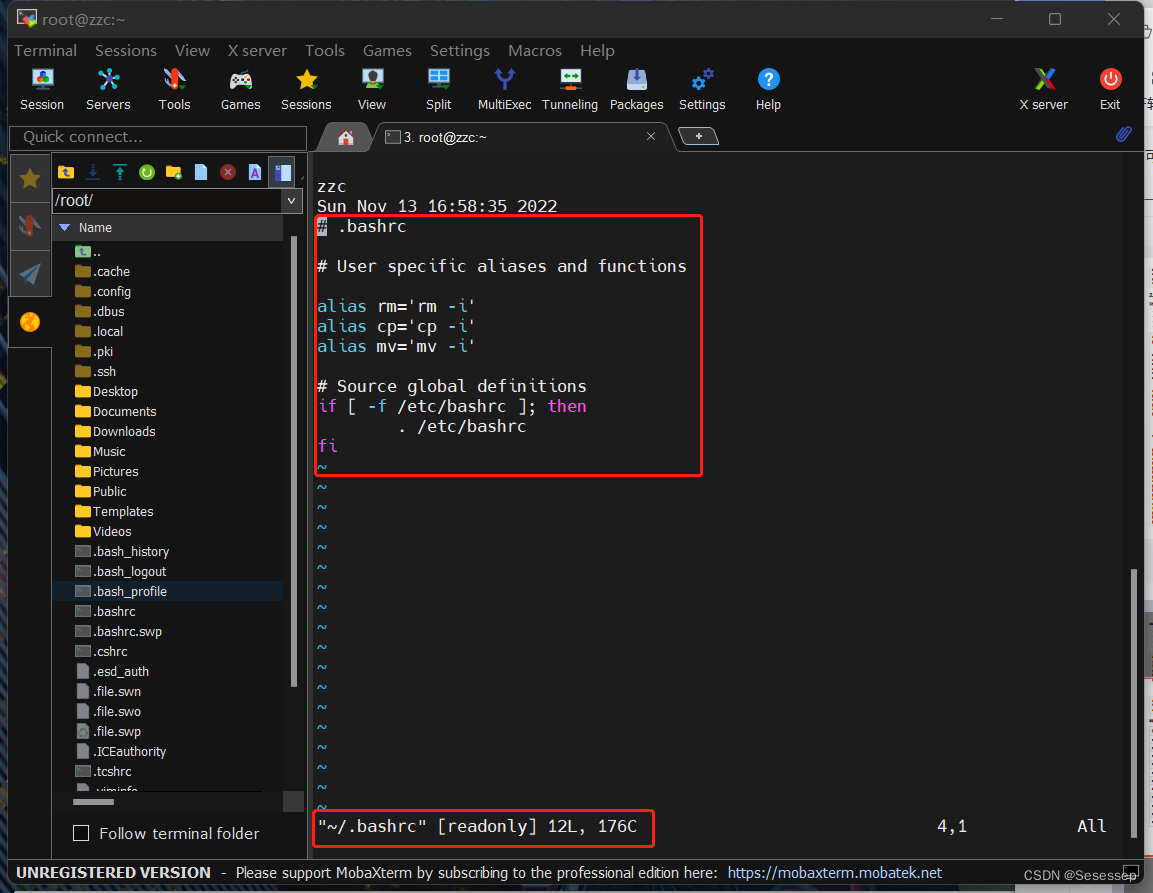Toggle the panel view icon in file browser toolbar

pos(282,172)
